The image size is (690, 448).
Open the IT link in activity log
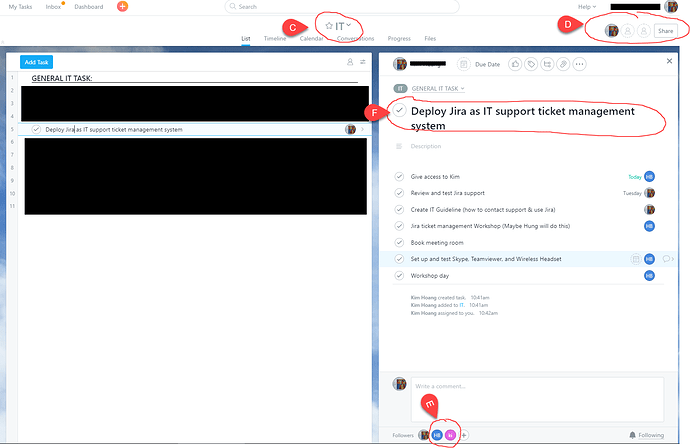coord(462,305)
